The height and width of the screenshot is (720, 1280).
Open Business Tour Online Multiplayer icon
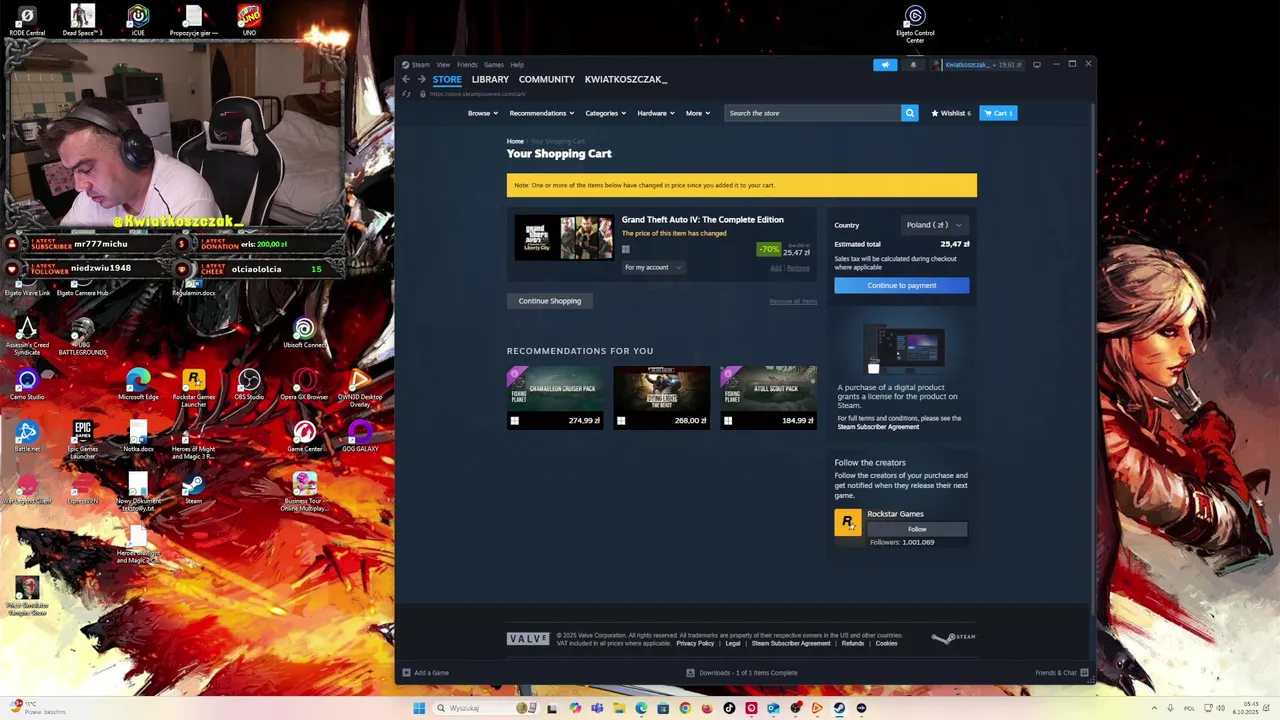pyautogui.click(x=304, y=492)
